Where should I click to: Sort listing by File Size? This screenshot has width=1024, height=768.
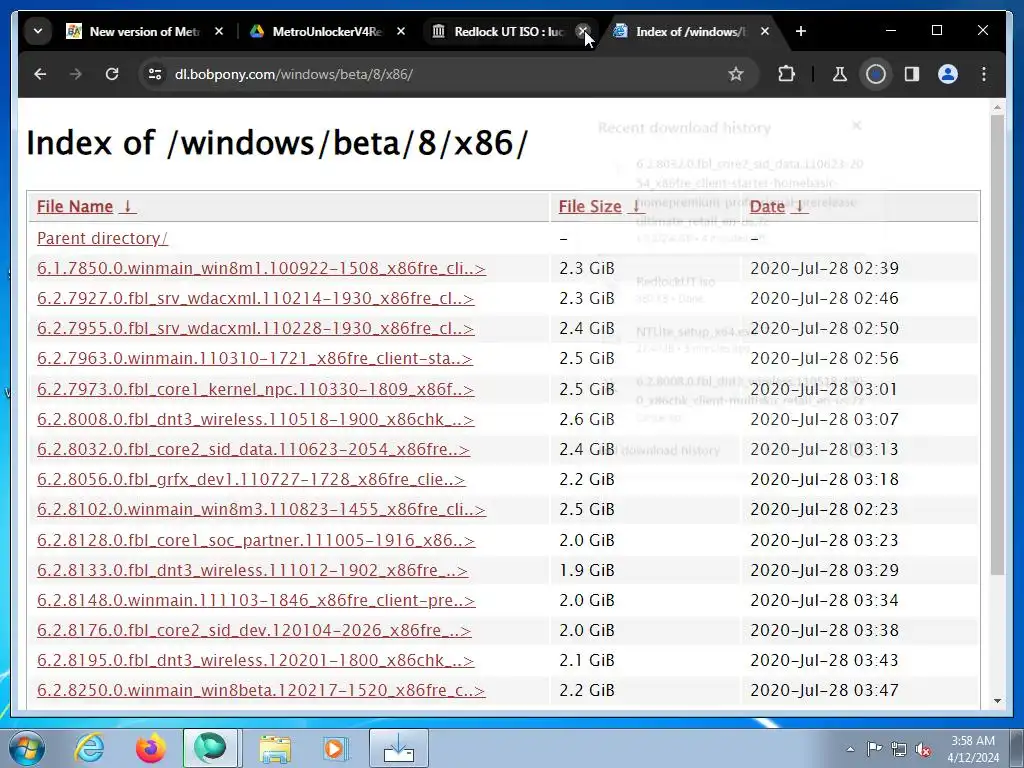(x=590, y=206)
